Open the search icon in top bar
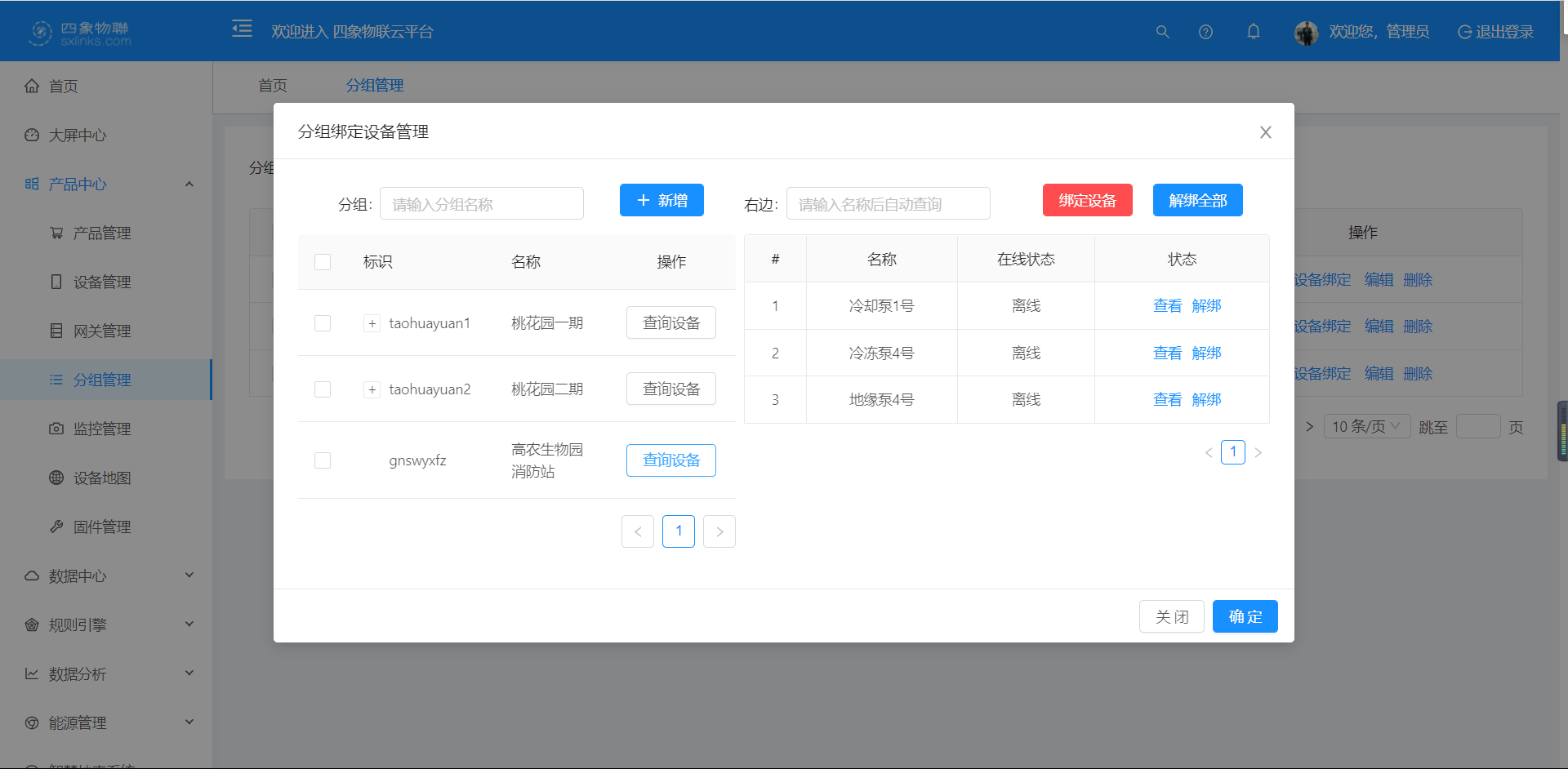 point(1162,32)
